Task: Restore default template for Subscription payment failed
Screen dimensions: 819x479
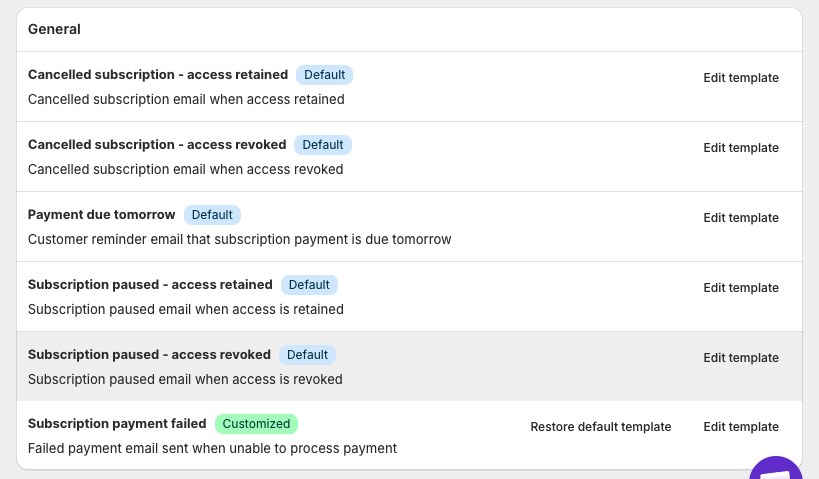Action: (x=600, y=427)
